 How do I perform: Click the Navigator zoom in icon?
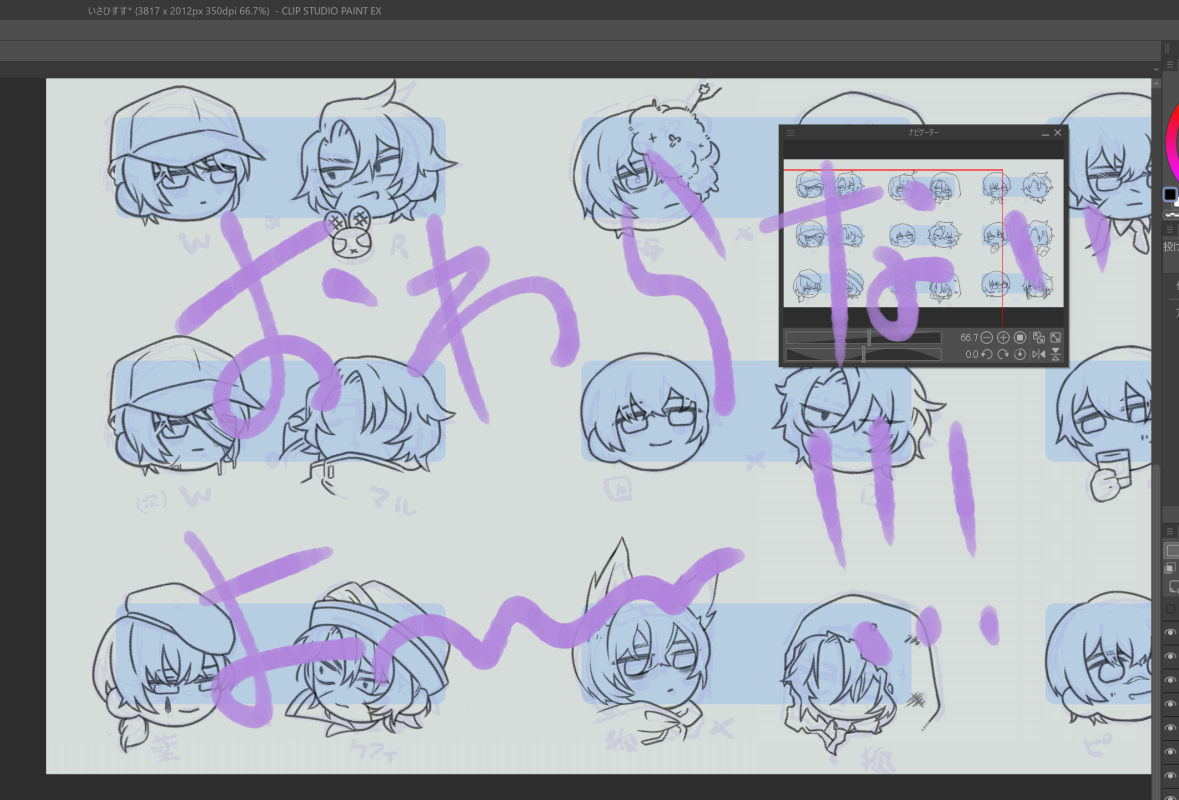[1003, 338]
